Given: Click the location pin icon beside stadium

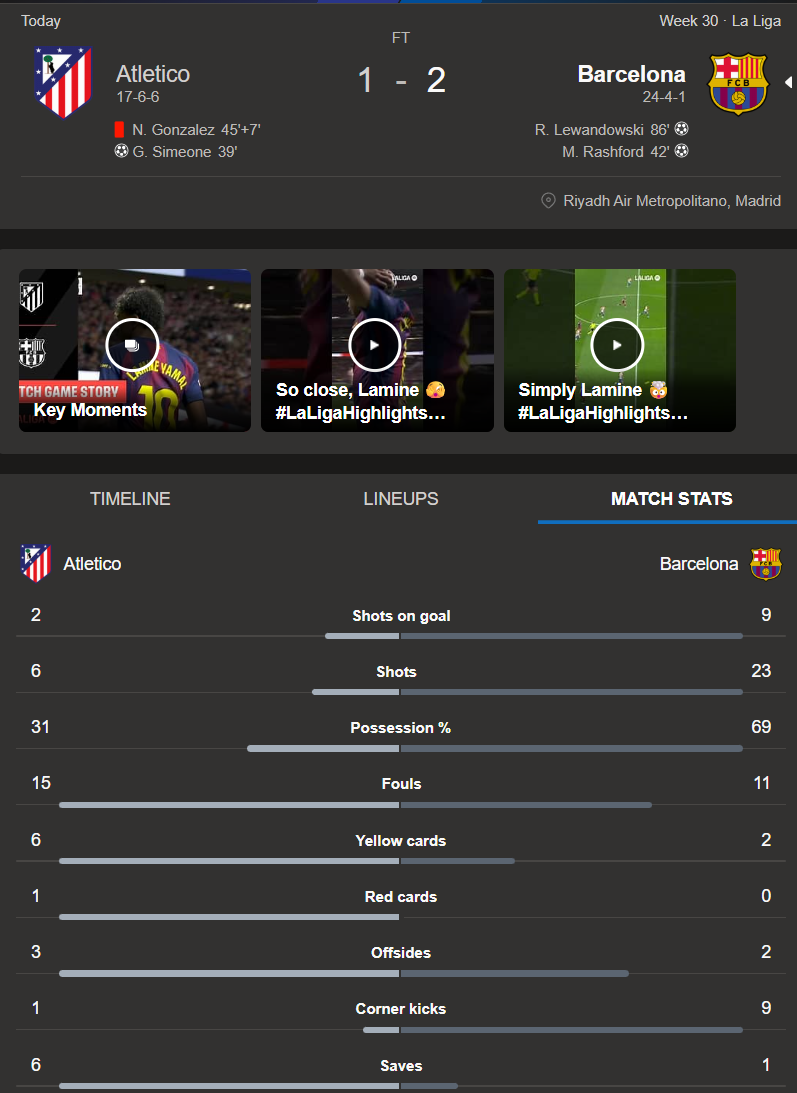Looking at the screenshot, I should 548,201.
